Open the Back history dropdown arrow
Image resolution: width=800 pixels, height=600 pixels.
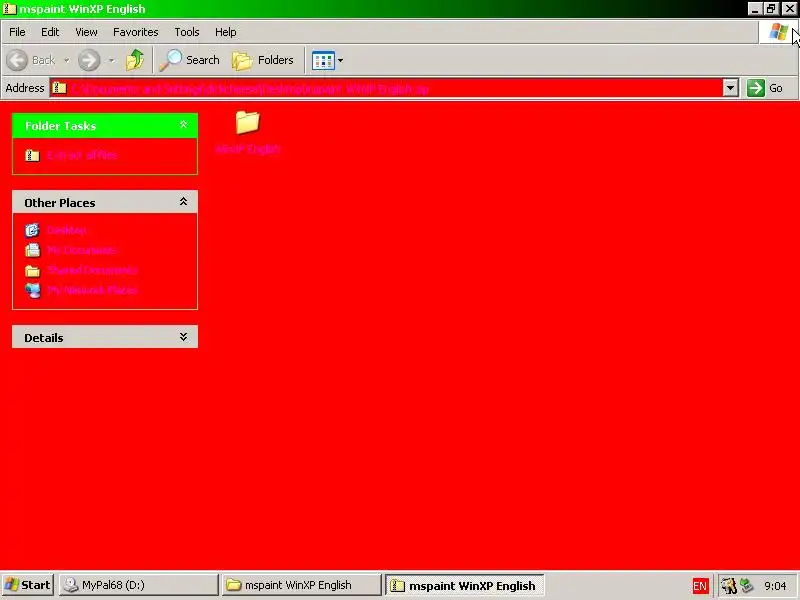pyautogui.click(x=66, y=60)
